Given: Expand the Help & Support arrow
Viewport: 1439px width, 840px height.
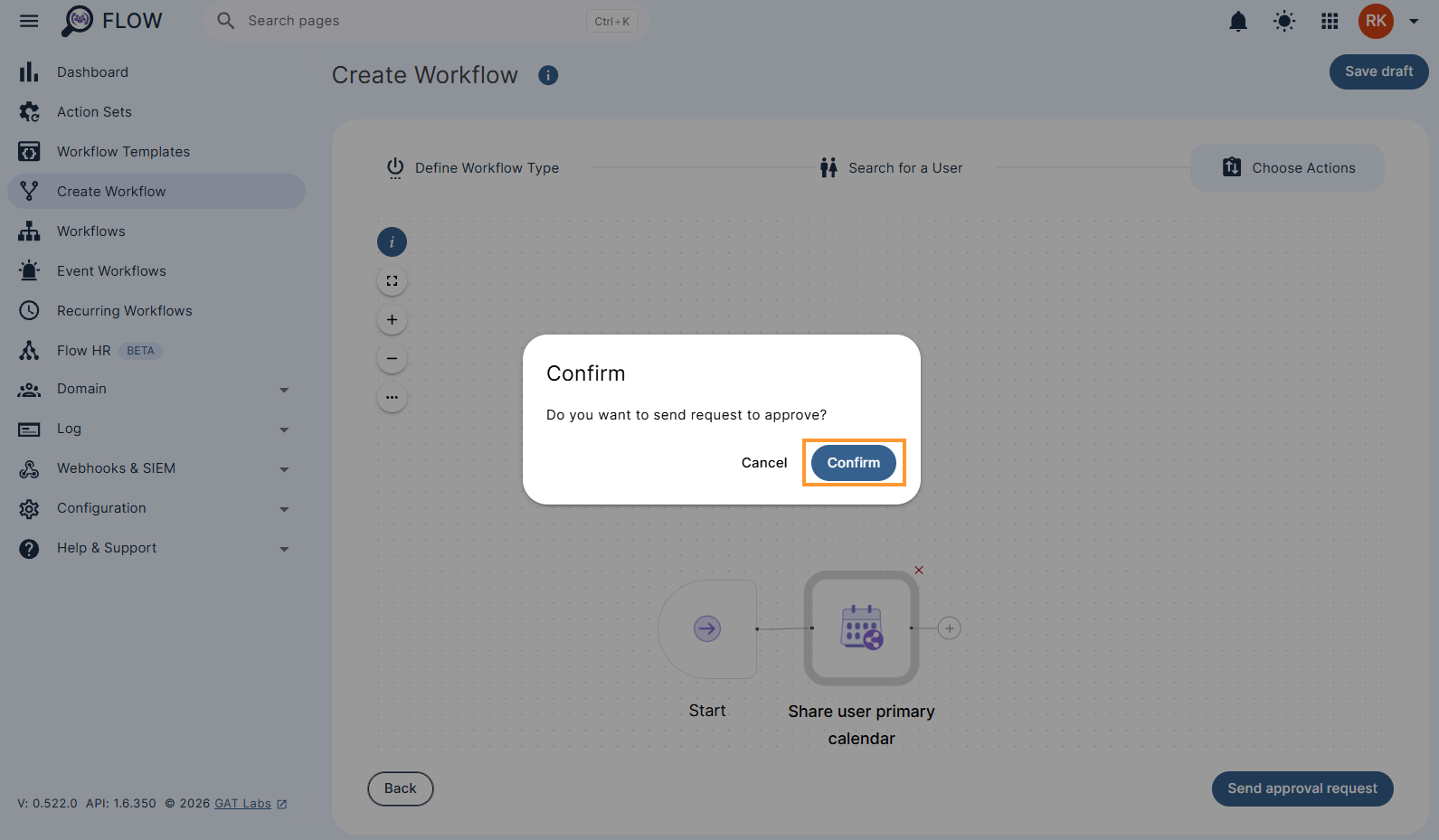Looking at the screenshot, I should click(x=284, y=550).
